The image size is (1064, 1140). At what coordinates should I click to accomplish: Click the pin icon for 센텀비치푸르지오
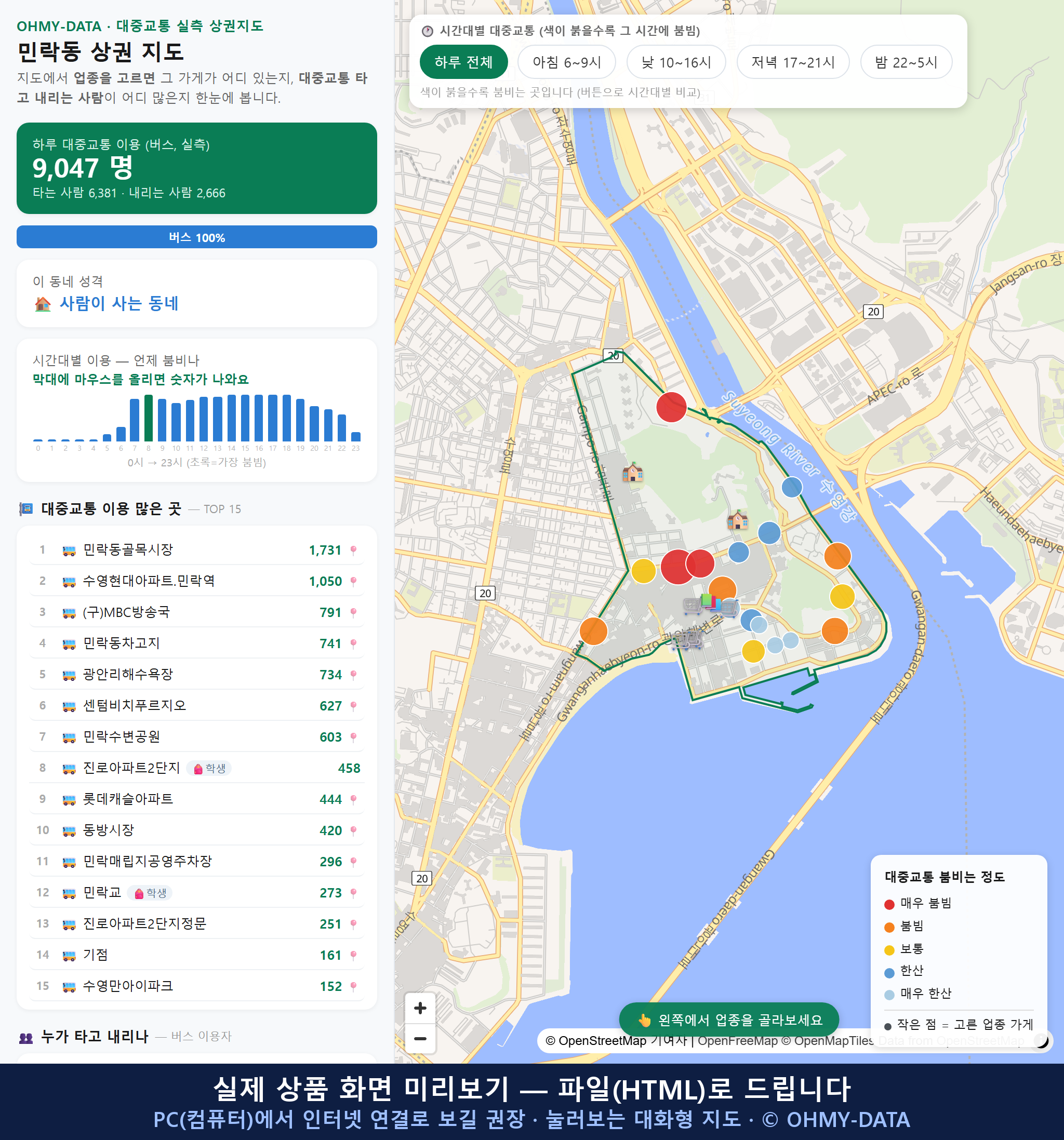point(353,705)
